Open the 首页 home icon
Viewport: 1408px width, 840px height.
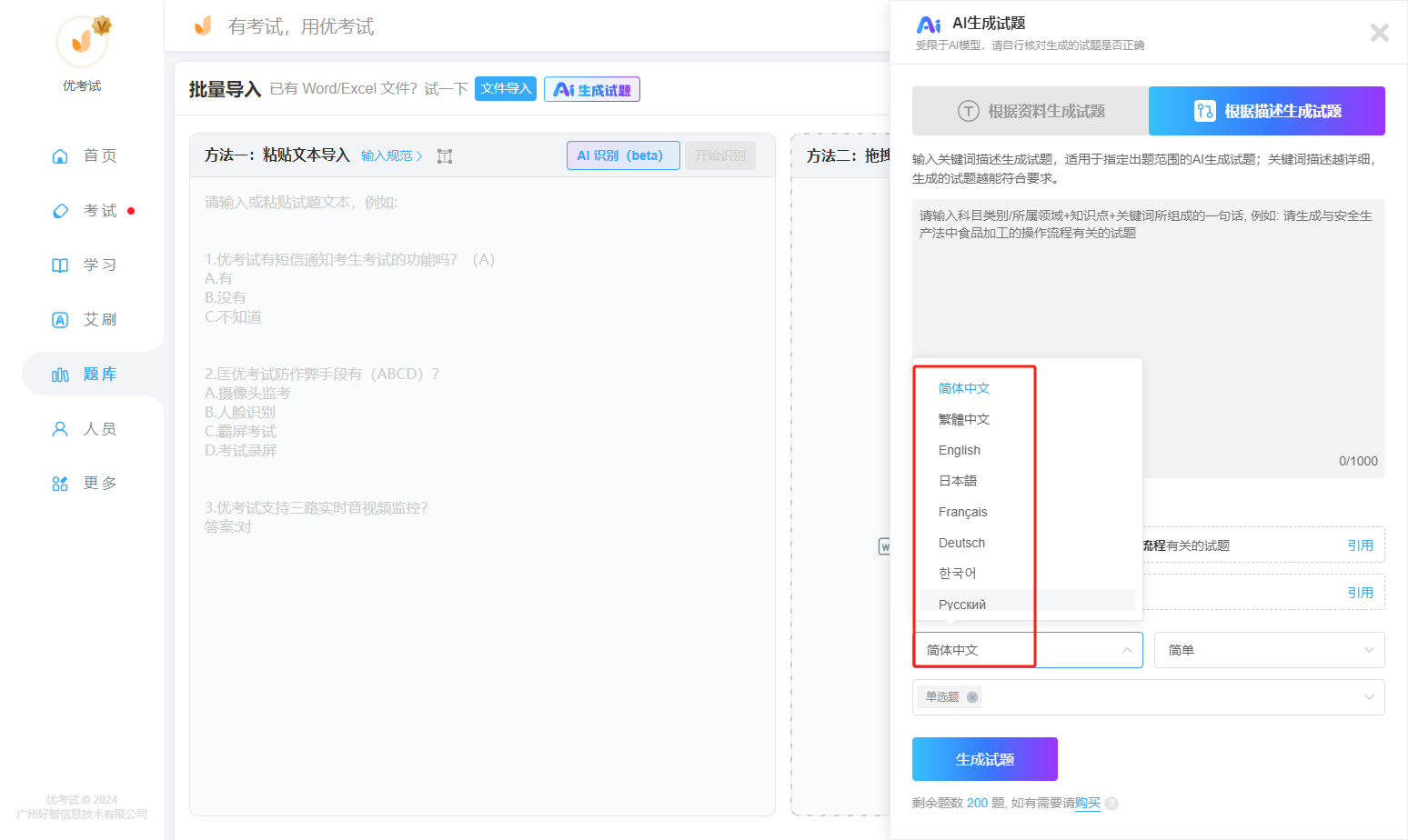(x=60, y=156)
